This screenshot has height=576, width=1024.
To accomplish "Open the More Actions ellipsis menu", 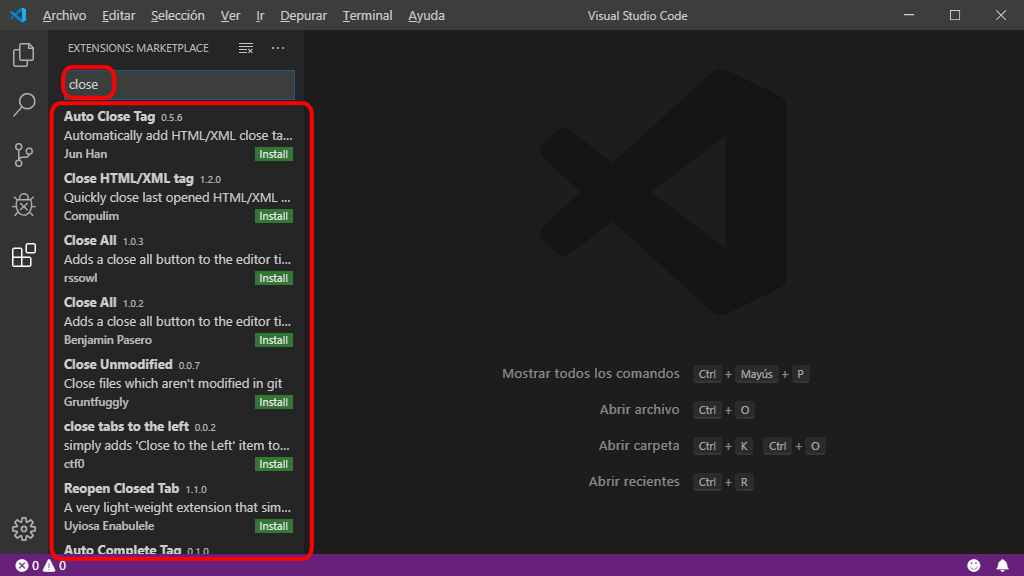I will pyautogui.click(x=278, y=48).
